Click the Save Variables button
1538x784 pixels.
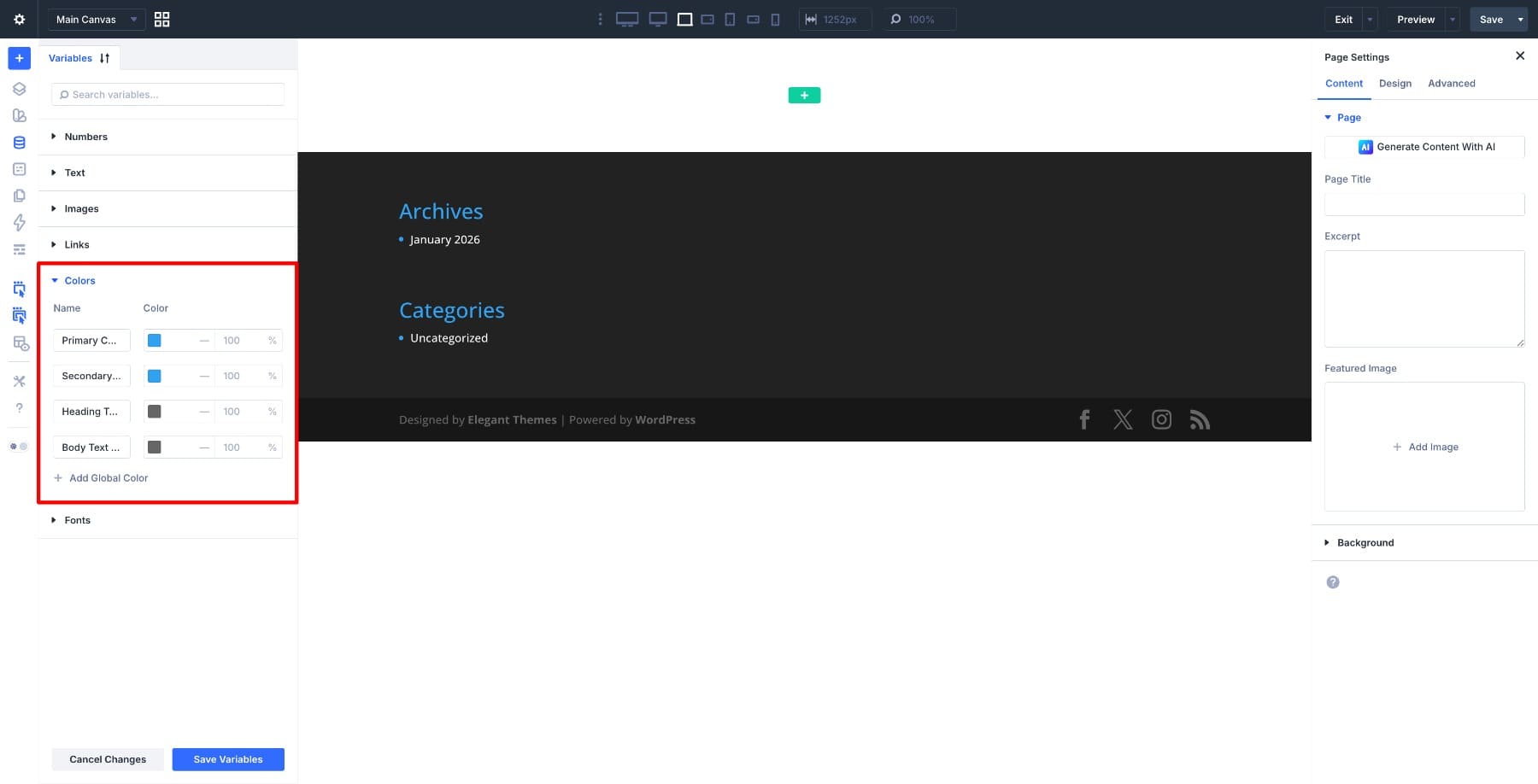point(227,758)
